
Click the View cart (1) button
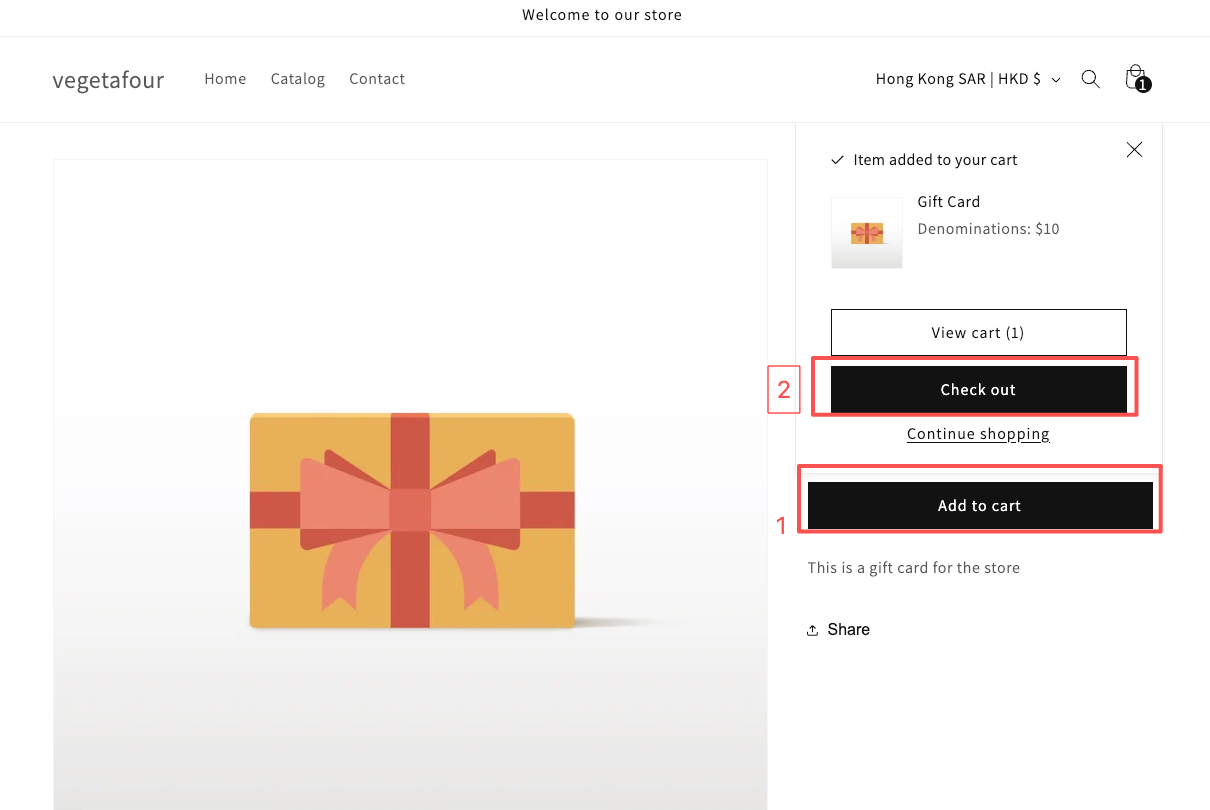tap(978, 332)
